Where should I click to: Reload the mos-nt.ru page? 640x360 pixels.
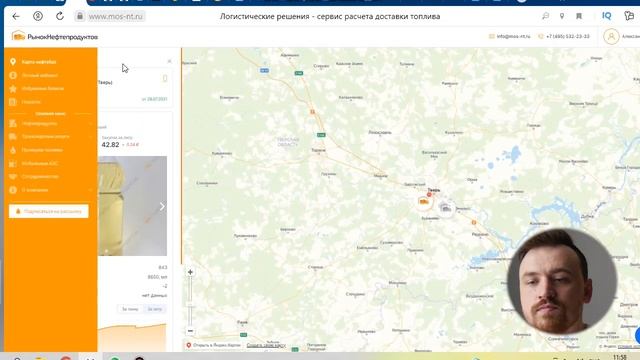point(60,16)
